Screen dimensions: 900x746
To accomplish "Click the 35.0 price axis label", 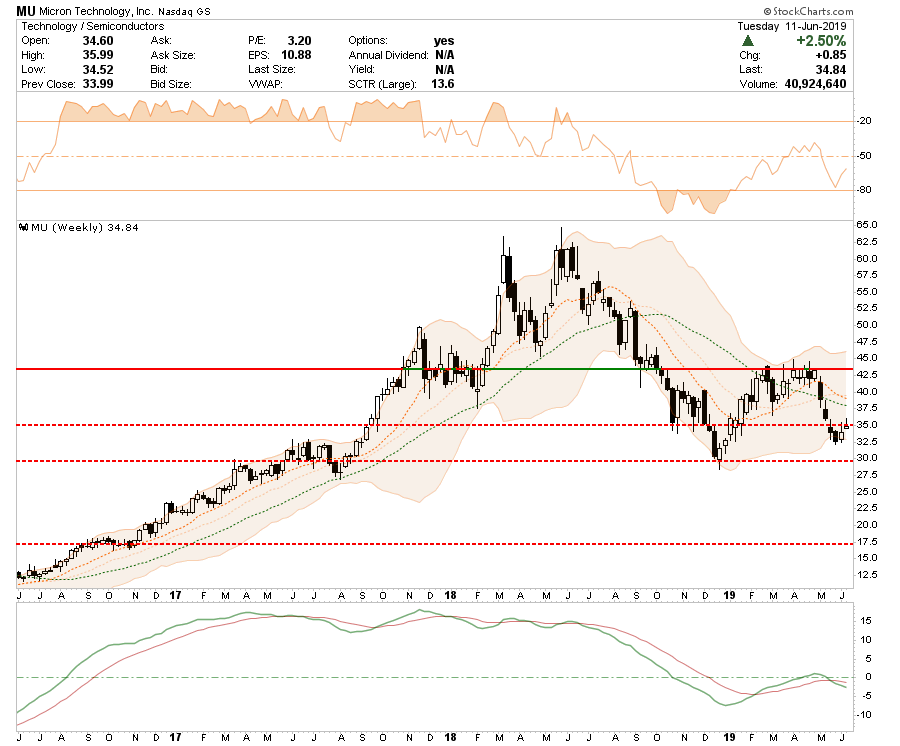I will pyautogui.click(x=867, y=425).
